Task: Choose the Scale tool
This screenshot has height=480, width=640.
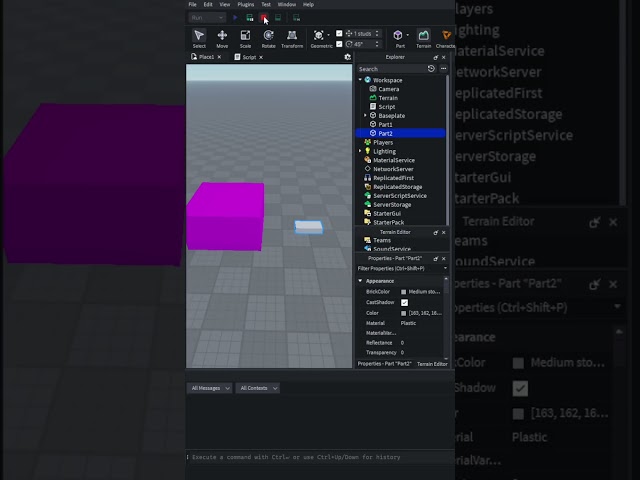Action: 245,39
